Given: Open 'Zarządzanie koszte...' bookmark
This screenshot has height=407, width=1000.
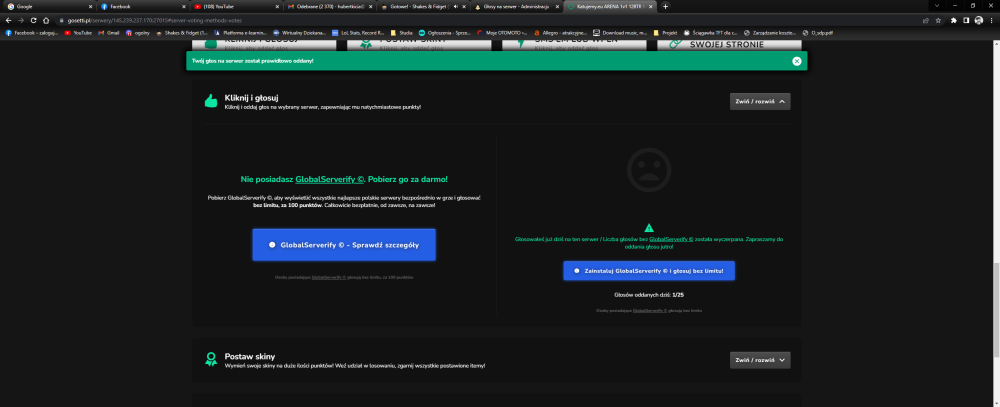Looking at the screenshot, I should click(770, 33).
